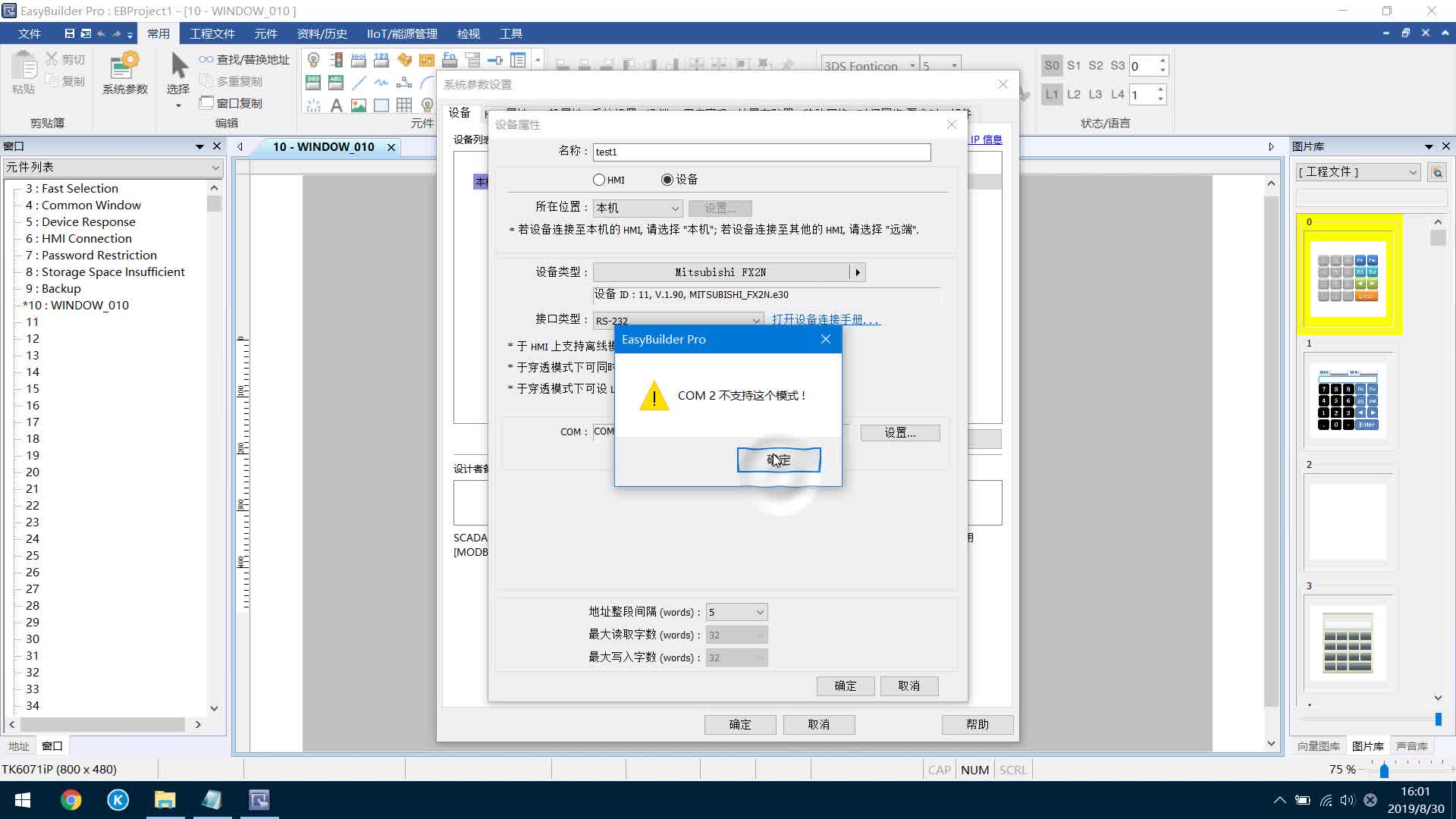Open the 打开设备连接手册 link
Viewport: 1456px width, 819px height.
825,320
